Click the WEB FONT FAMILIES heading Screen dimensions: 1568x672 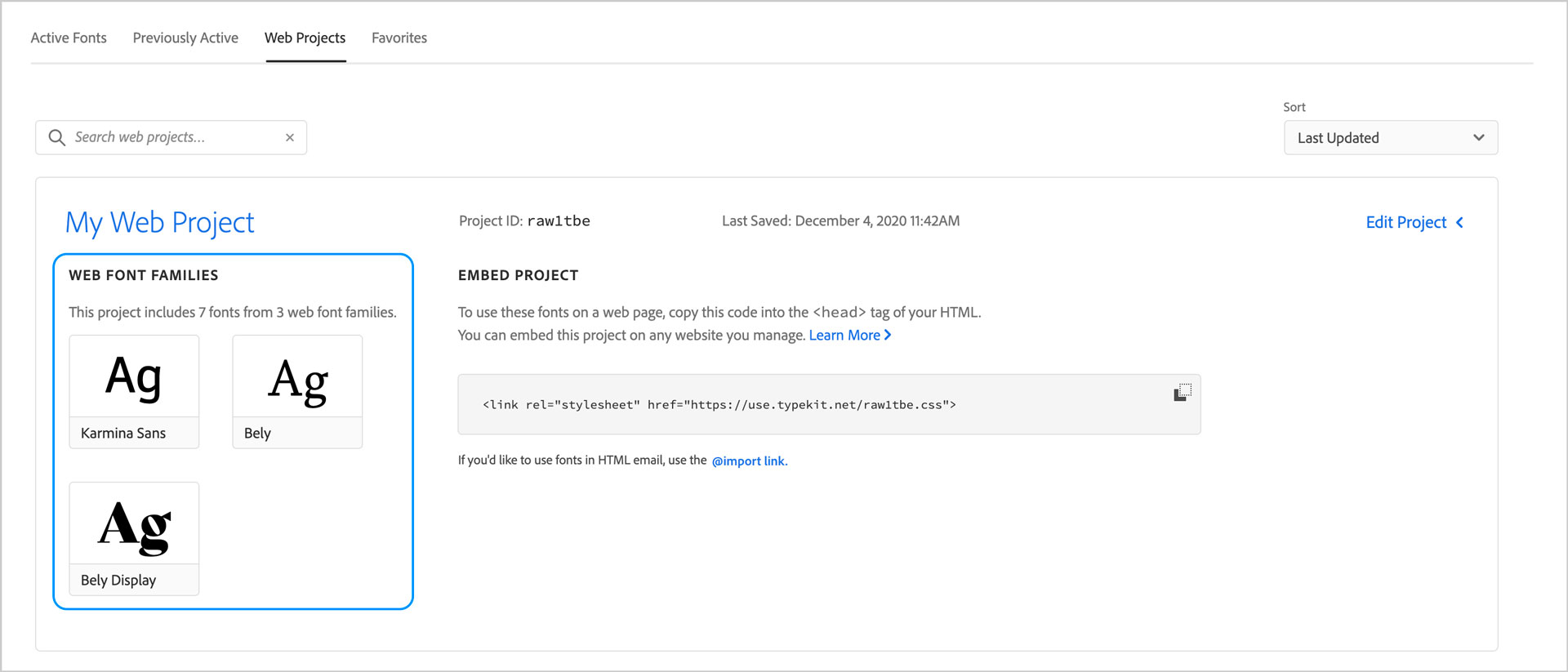tap(144, 275)
